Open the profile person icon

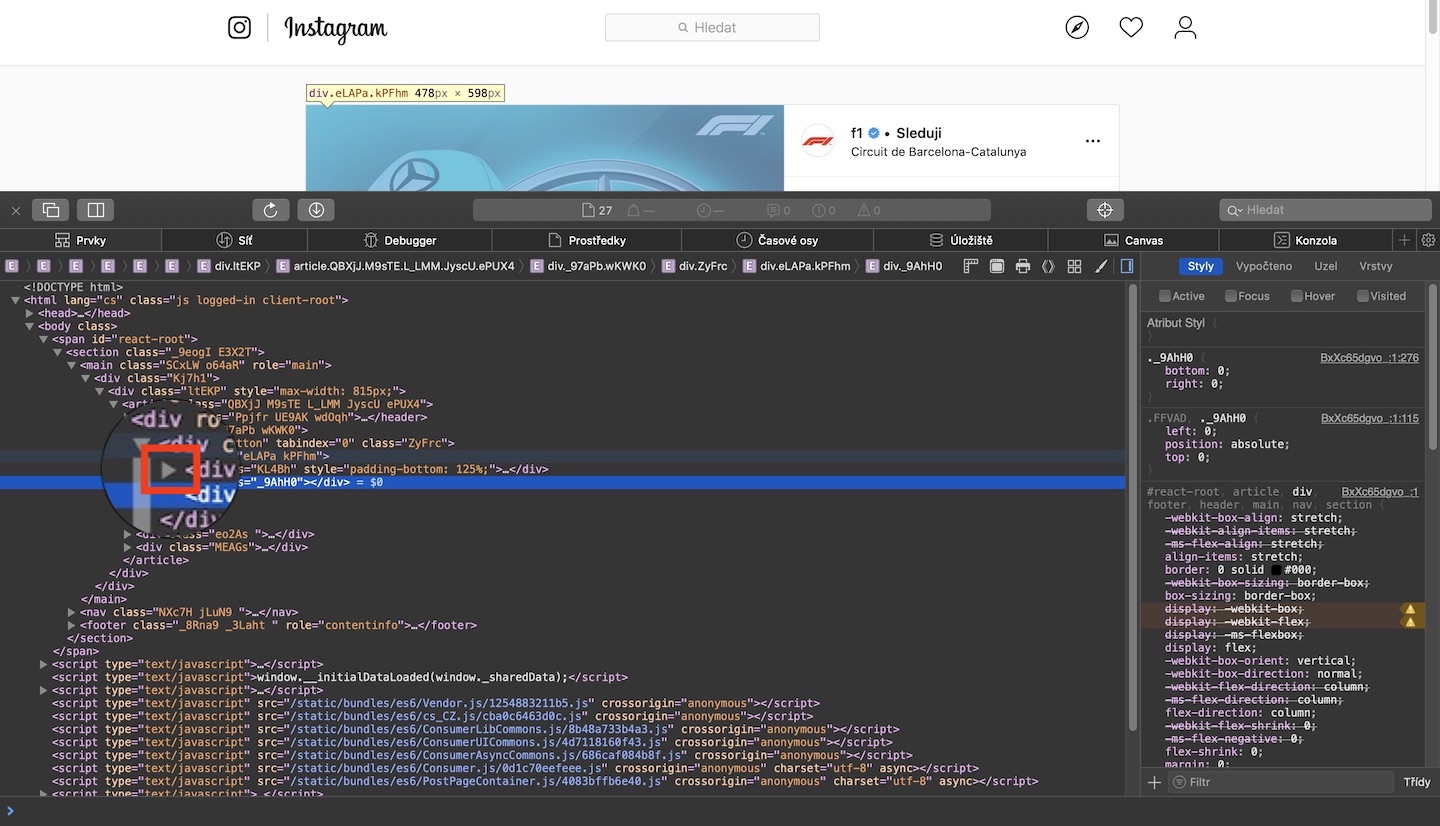[x=1185, y=28]
